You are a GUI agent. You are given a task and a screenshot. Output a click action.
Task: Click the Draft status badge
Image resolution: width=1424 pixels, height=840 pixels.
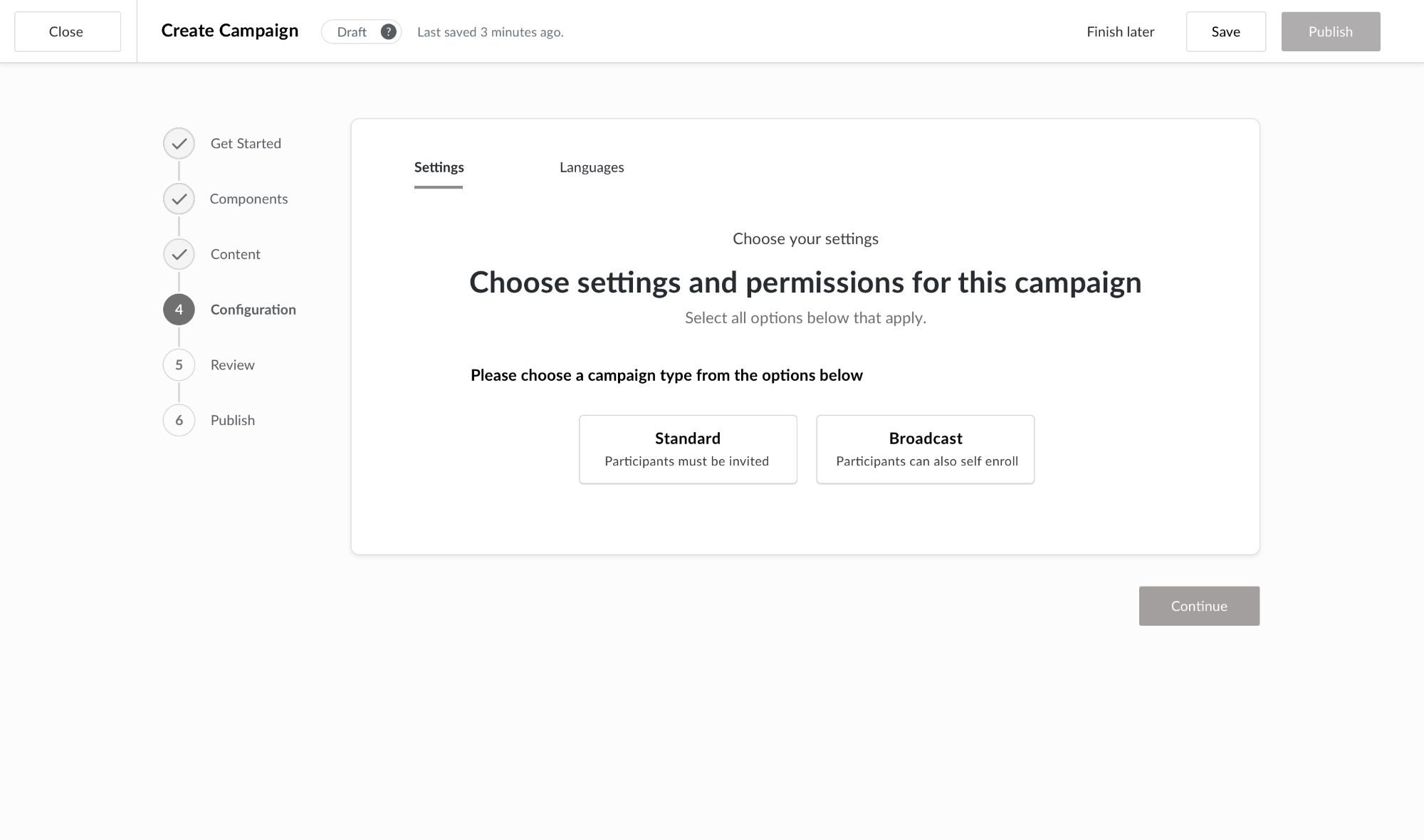[352, 32]
